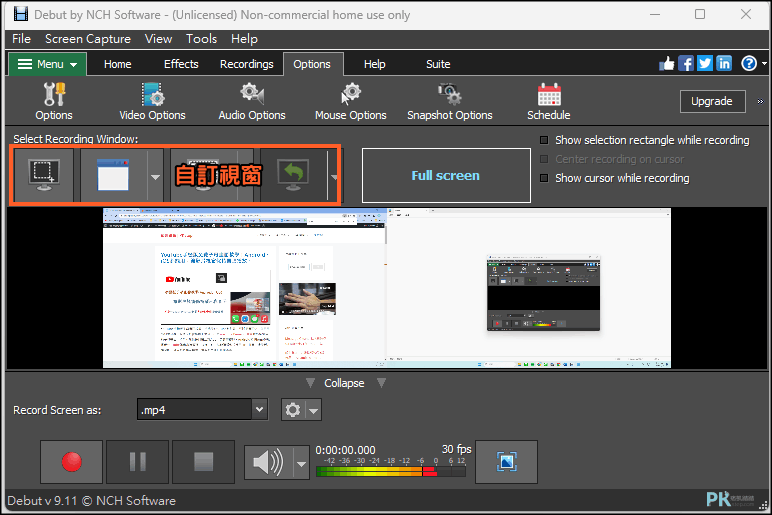Click the 0:00:00.000 timer display

[345, 450]
